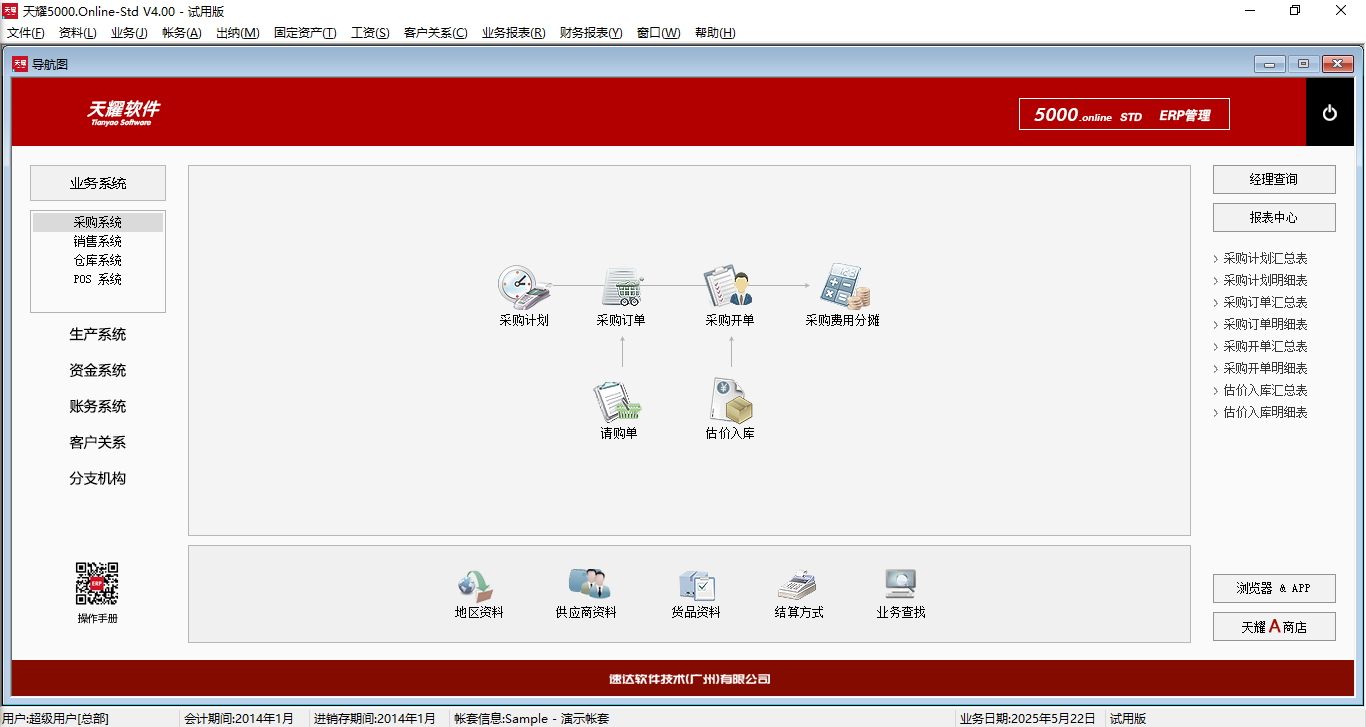
Task: Open the 采购开单 clipboard icon
Action: tap(729, 286)
